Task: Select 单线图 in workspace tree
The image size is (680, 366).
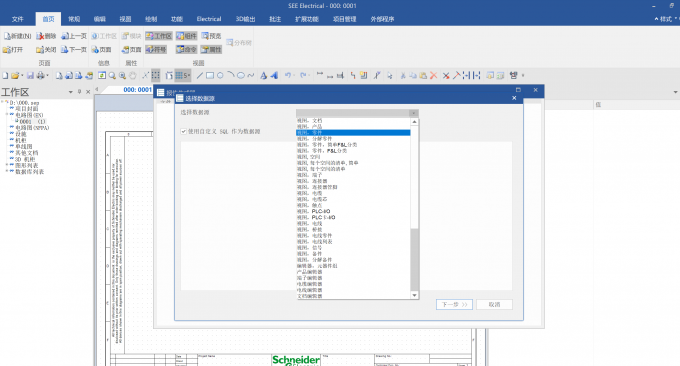Action: [x=24, y=147]
